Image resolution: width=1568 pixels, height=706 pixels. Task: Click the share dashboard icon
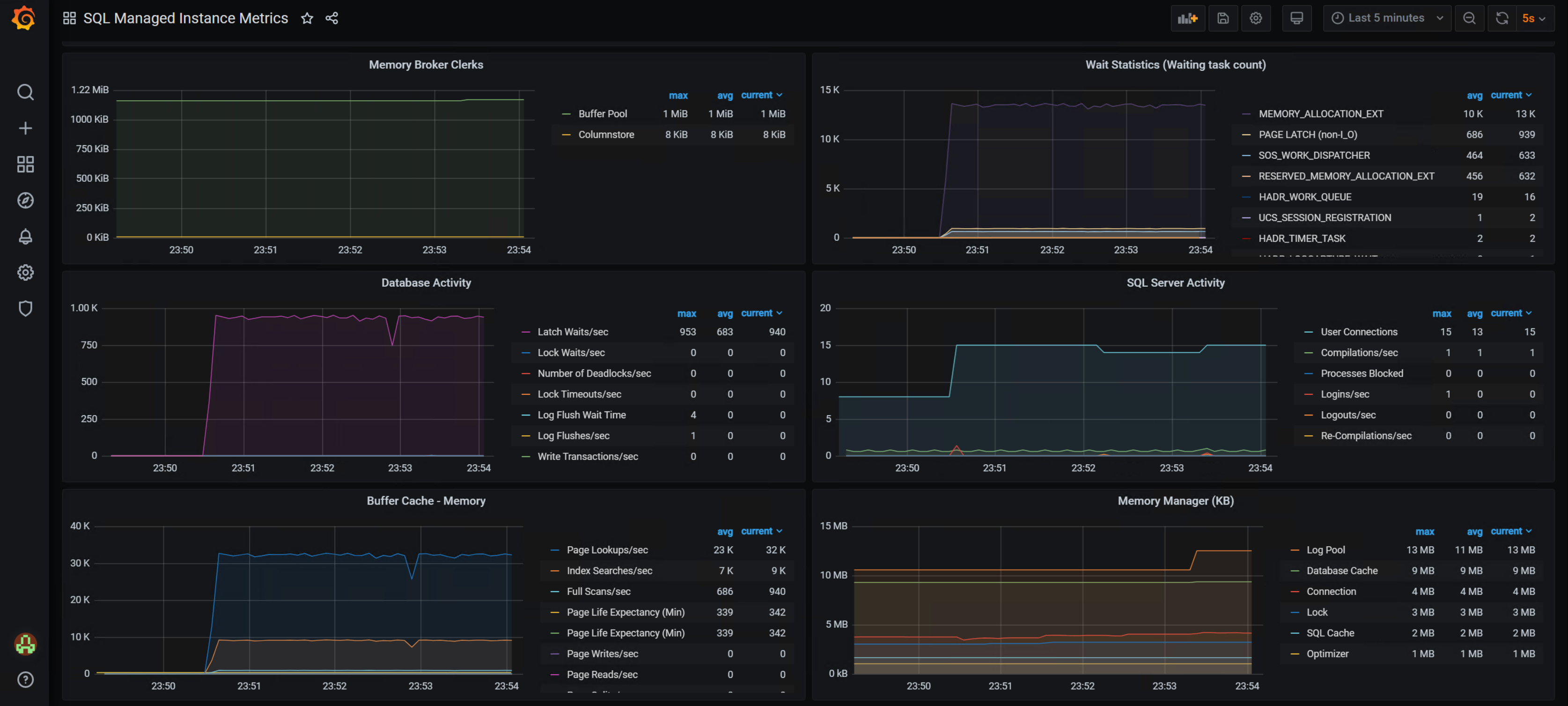pos(332,18)
